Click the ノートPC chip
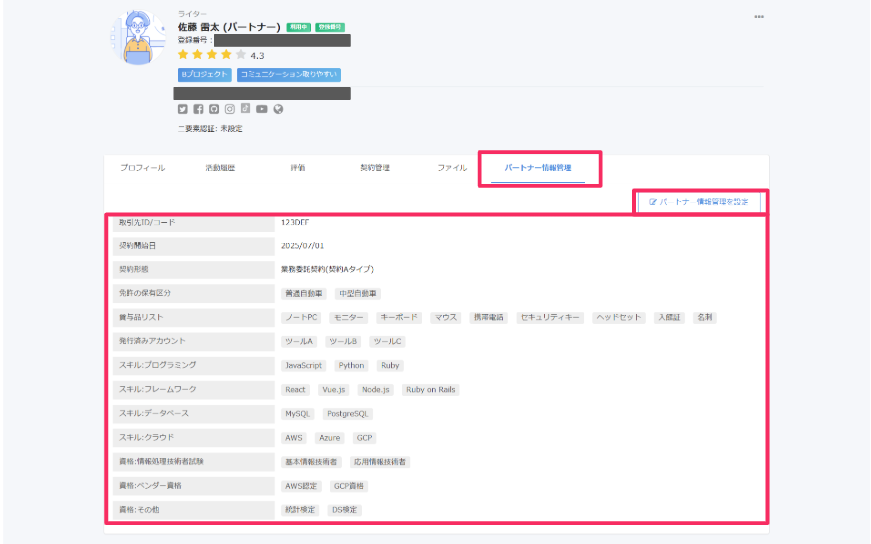The image size is (871, 544). 301,317
